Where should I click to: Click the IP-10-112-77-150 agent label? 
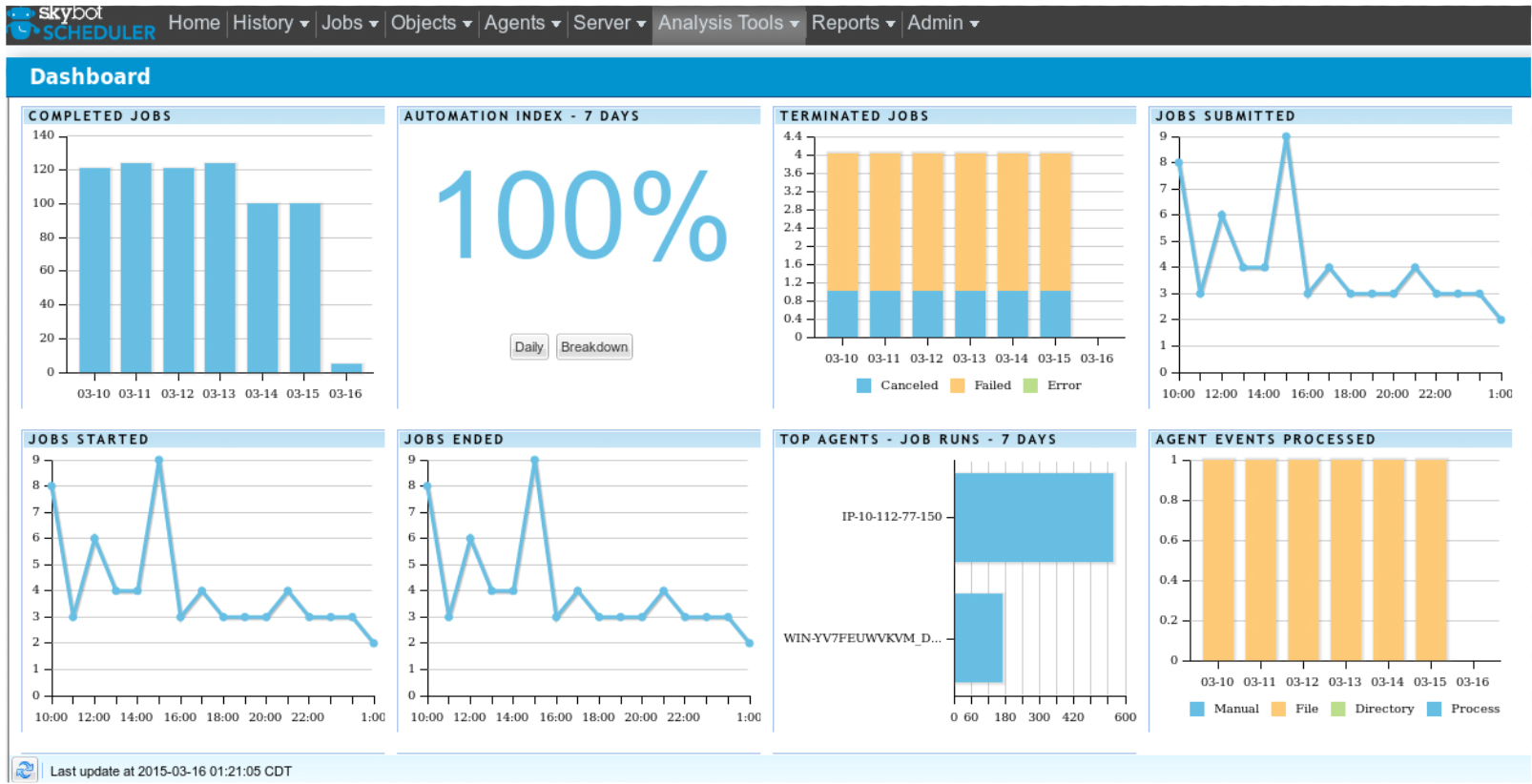click(892, 516)
